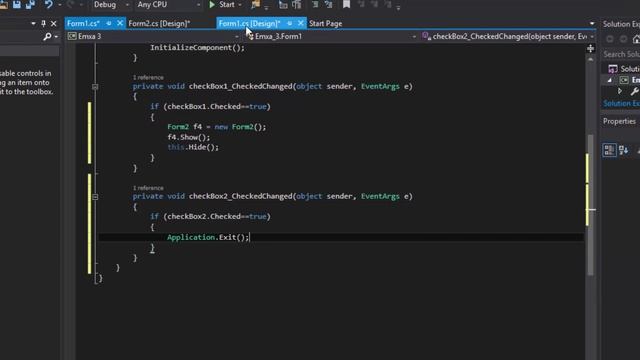Click the Search Solution Explorer input field
The height and width of the screenshot is (360, 640).
[621, 54]
